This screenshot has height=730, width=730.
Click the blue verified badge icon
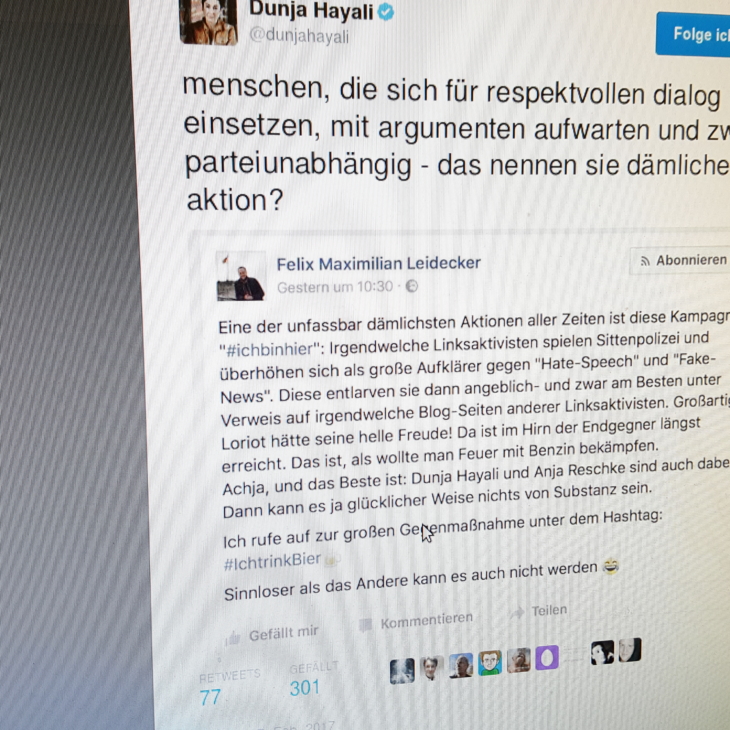386,12
